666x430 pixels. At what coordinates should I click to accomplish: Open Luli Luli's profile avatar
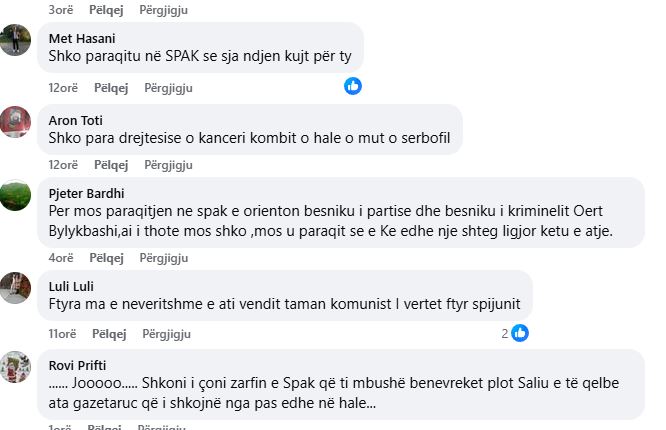(x=15, y=286)
